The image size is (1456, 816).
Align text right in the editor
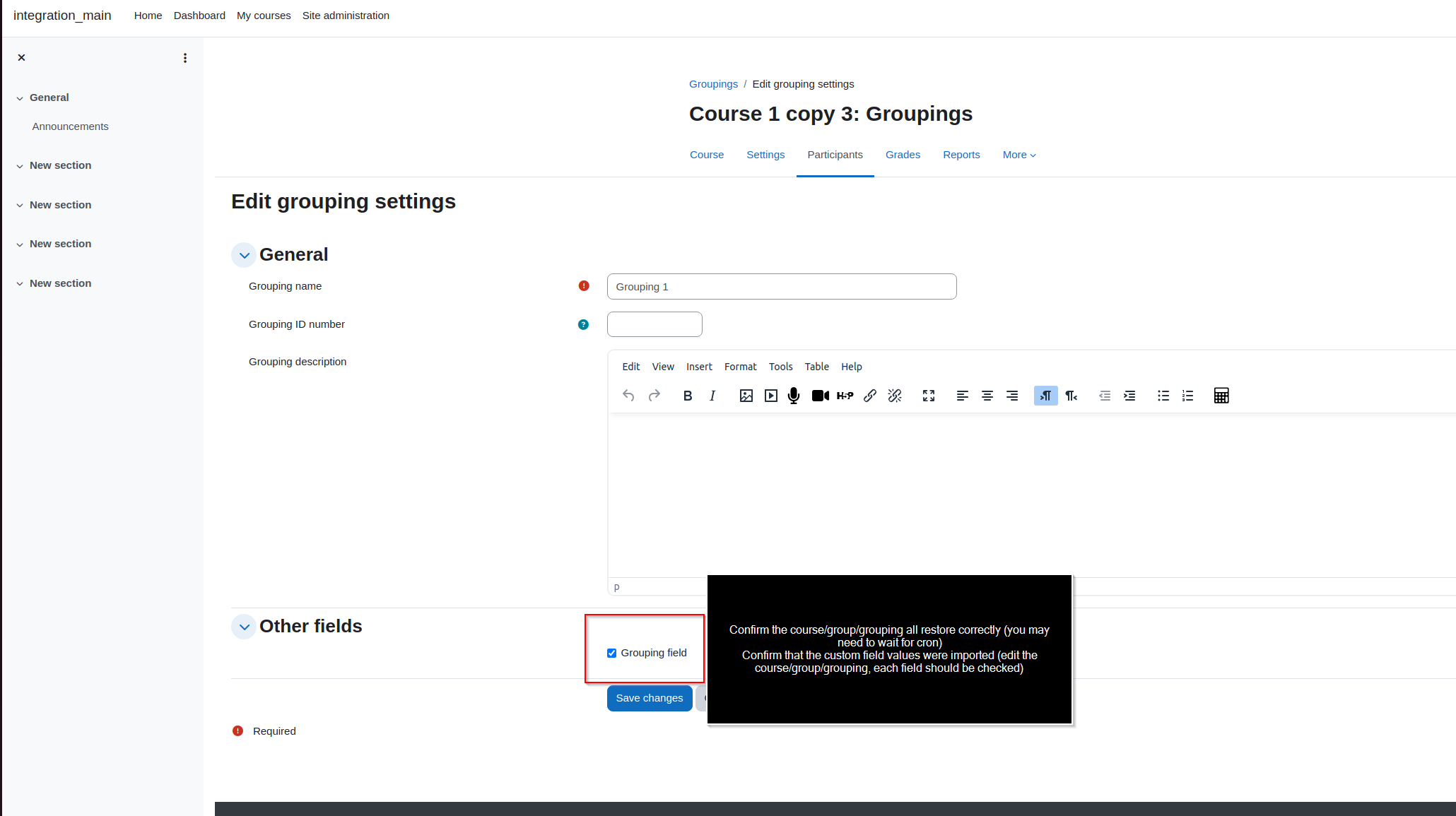[1012, 396]
